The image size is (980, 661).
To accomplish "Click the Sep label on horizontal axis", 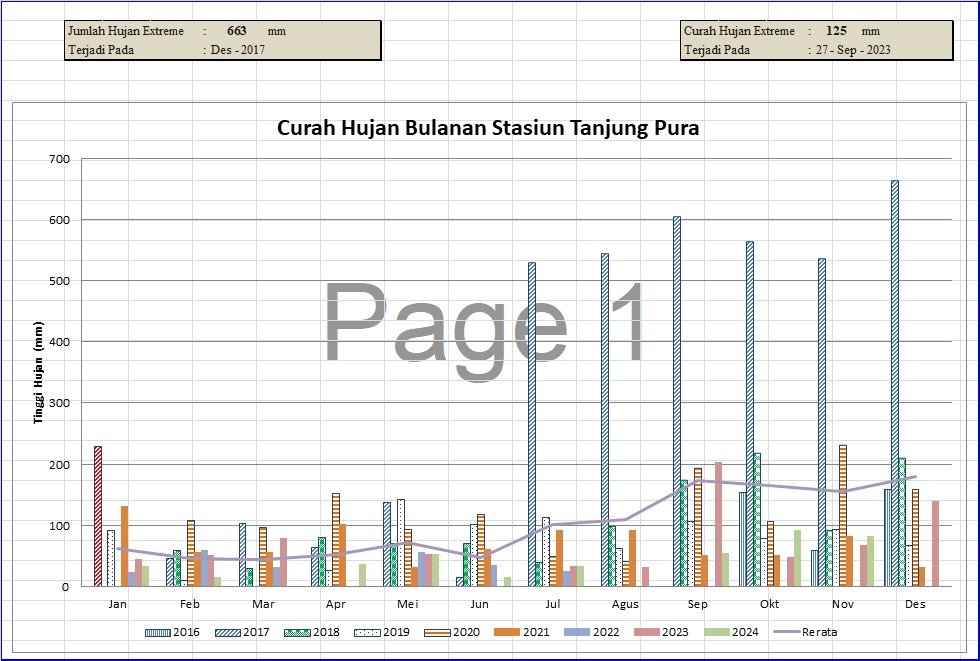I will (x=697, y=605).
